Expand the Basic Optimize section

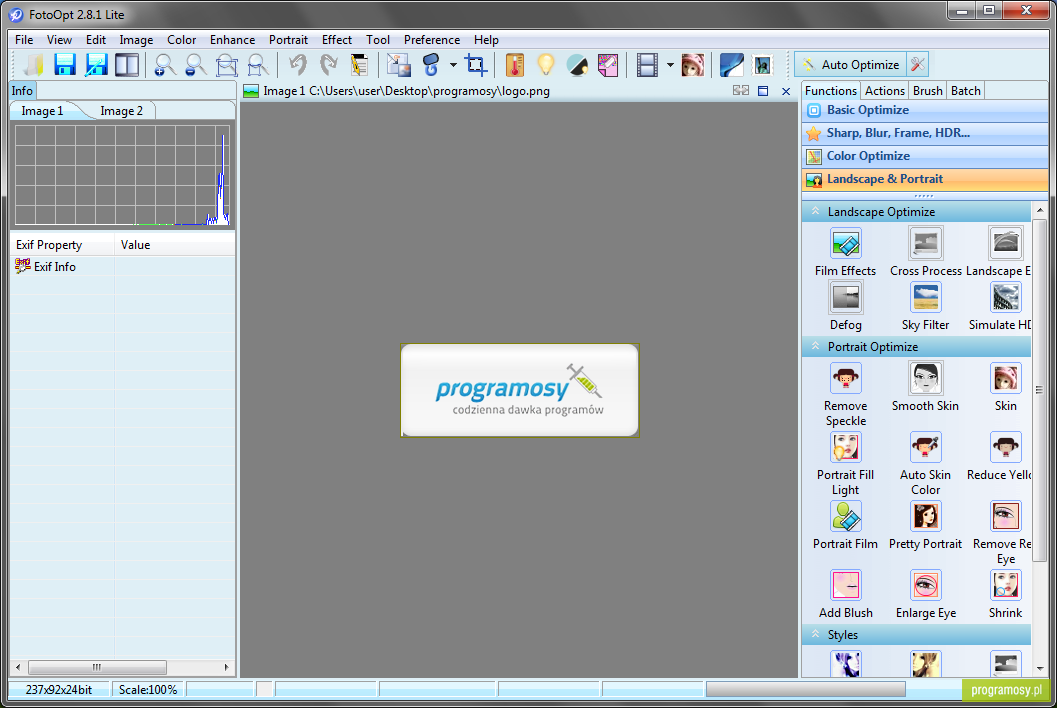(x=925, y=110)
